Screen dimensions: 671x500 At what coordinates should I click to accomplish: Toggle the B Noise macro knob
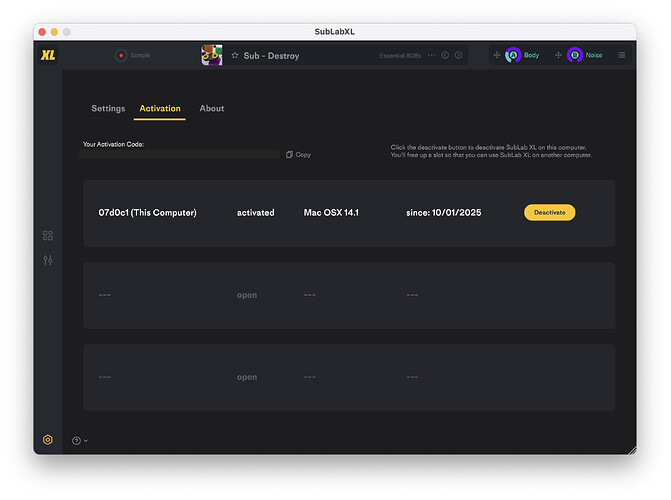point(575,55)
